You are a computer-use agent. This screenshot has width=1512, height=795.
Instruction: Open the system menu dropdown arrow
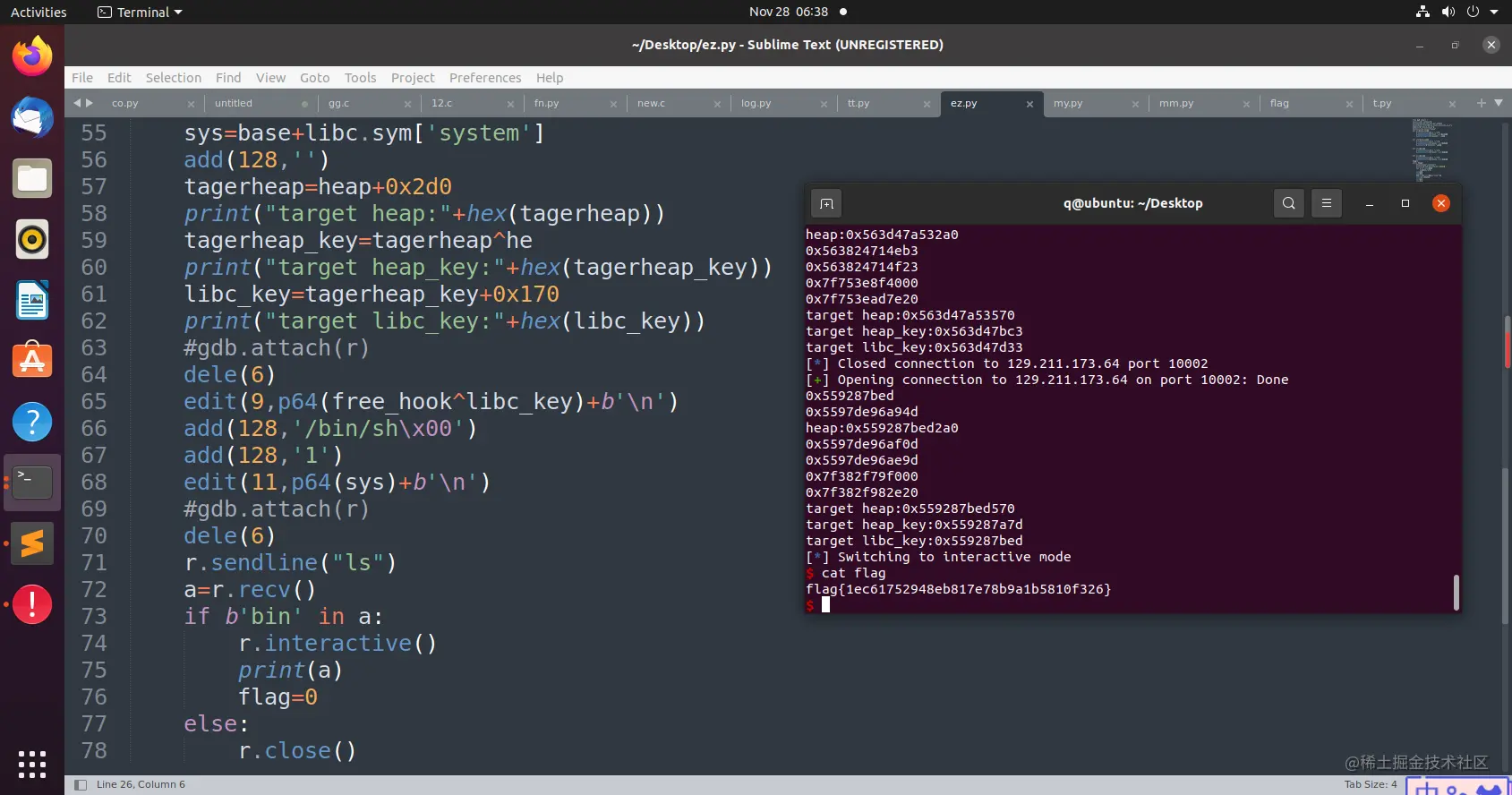pyautogui.click(x=1494, y=12)
